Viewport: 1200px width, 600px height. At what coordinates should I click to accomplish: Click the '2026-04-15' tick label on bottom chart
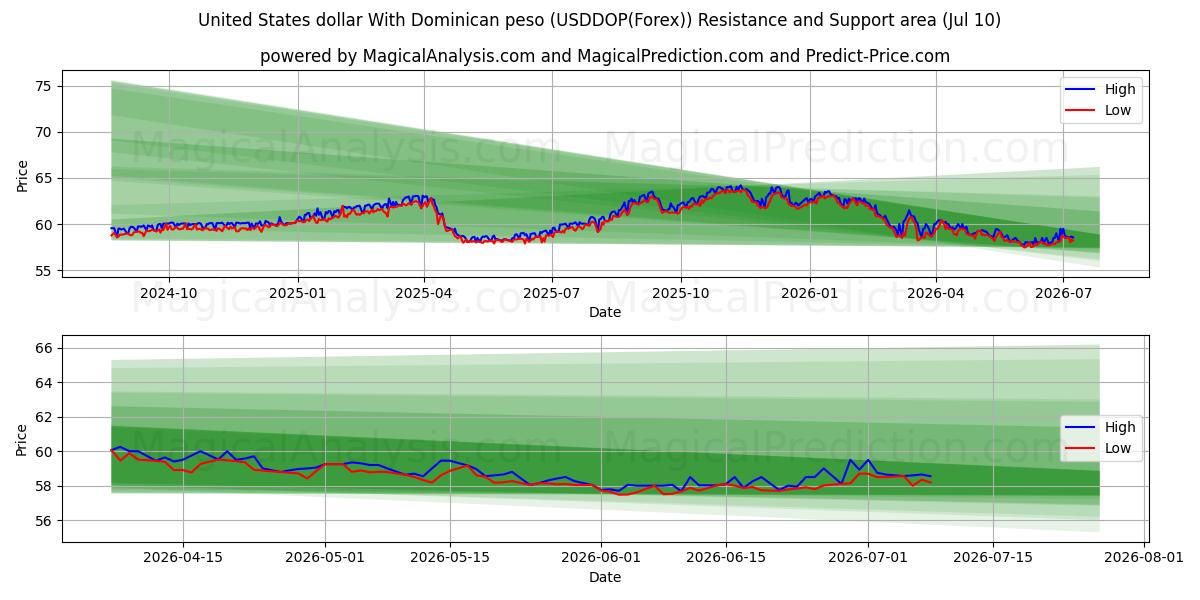pyautogui.click(x=183, y=559)
